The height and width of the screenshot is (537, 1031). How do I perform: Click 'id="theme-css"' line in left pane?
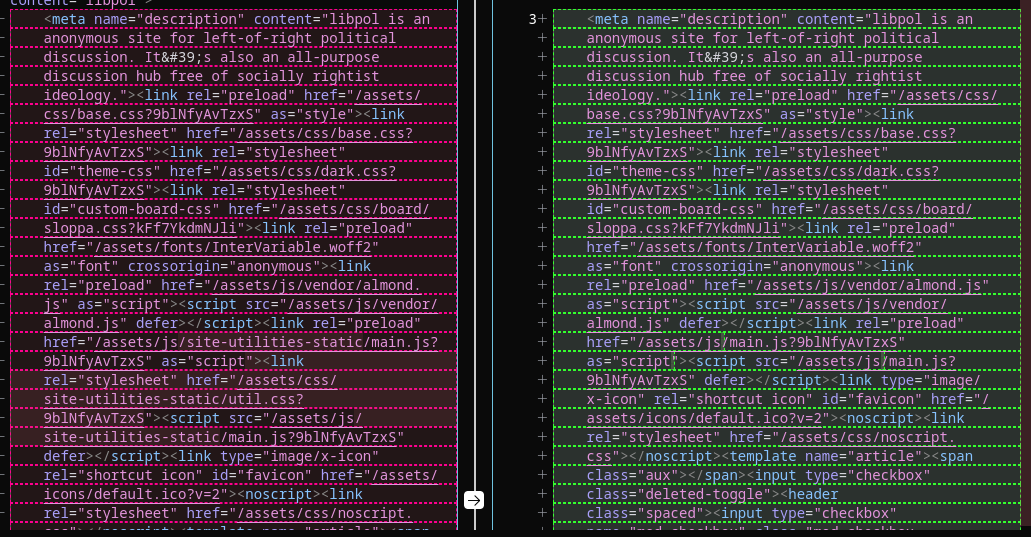coord(220,172)
